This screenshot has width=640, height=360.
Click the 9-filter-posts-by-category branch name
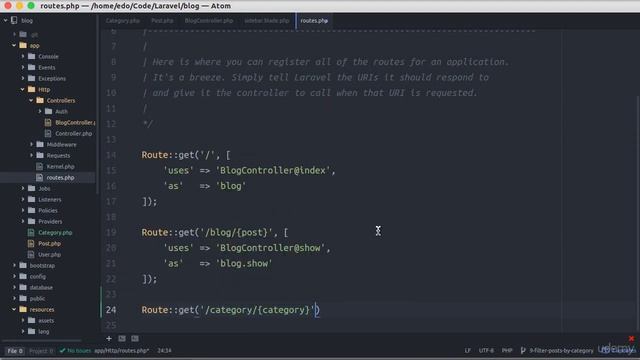click(561, 351)
